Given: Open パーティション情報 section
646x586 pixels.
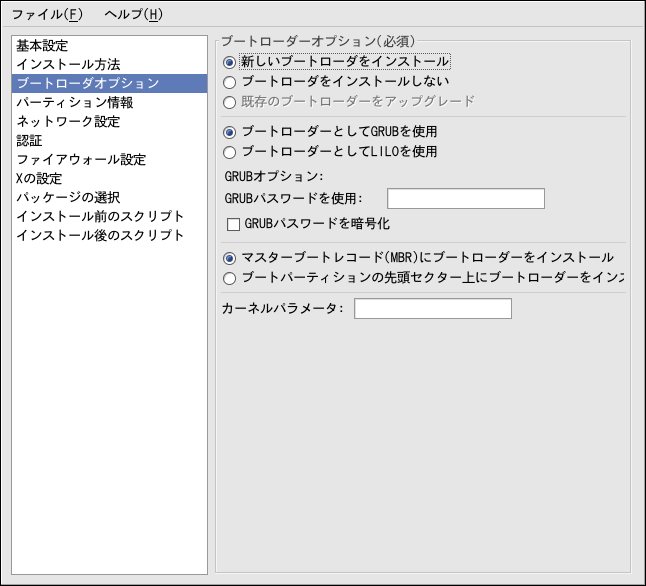Looking at the screenshot, I should (x=74, y=102).
